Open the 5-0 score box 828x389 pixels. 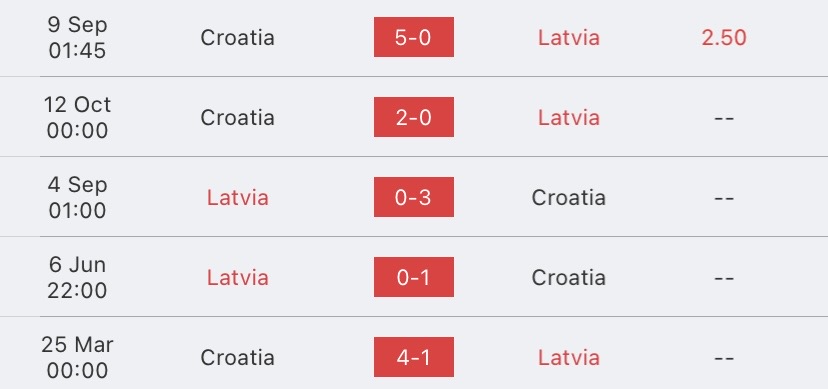click(413, 37)
